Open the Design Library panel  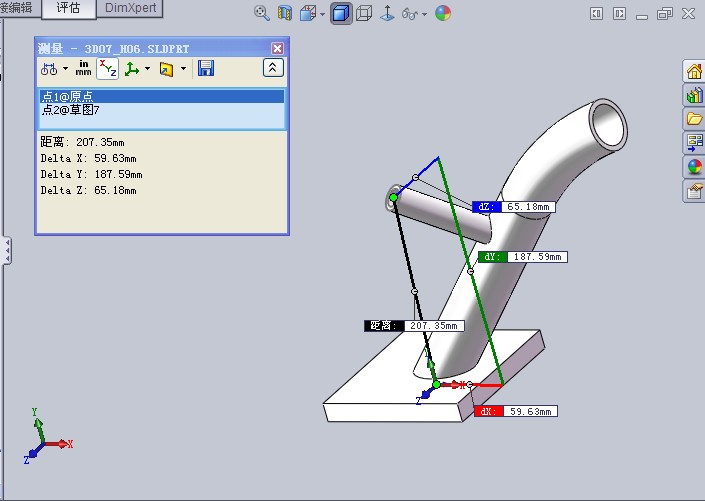[x=694, y=95]
